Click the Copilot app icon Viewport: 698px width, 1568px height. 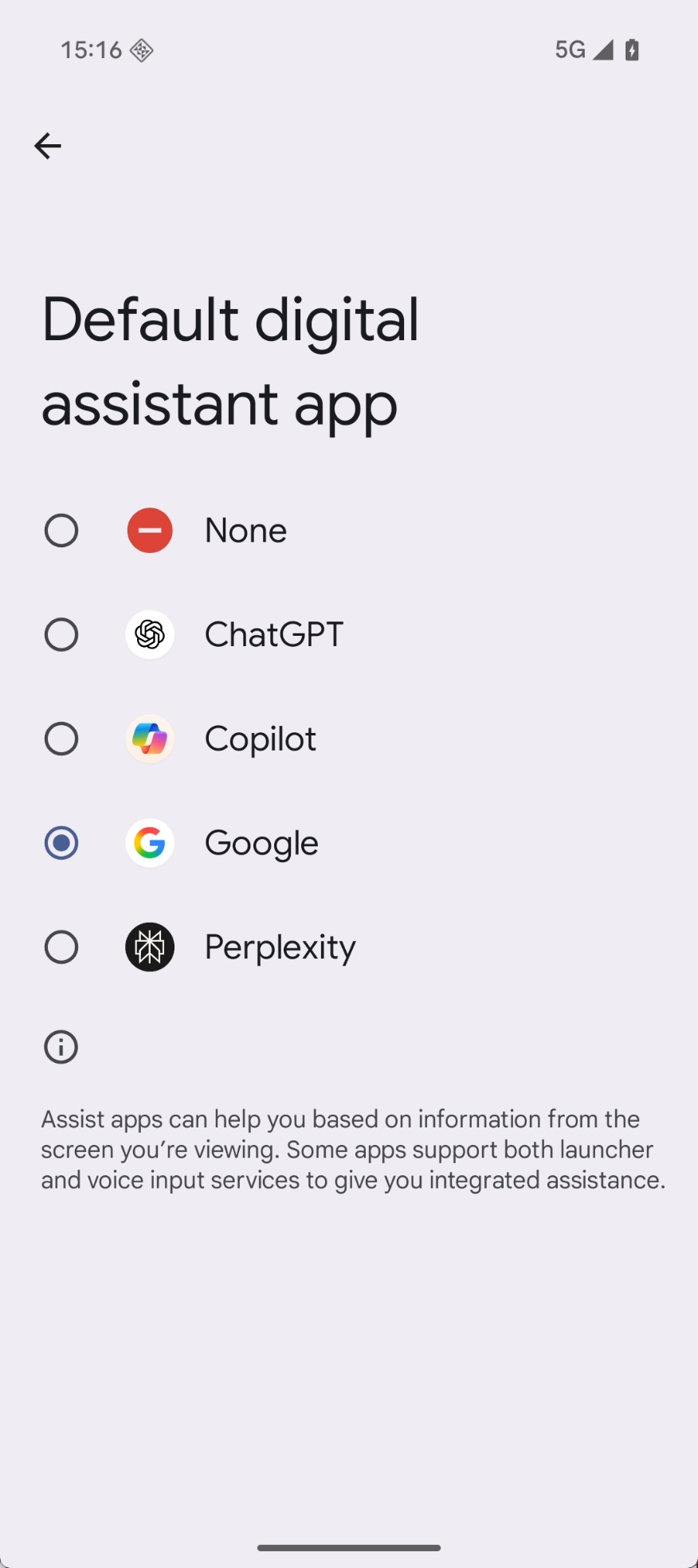point(150,739)
